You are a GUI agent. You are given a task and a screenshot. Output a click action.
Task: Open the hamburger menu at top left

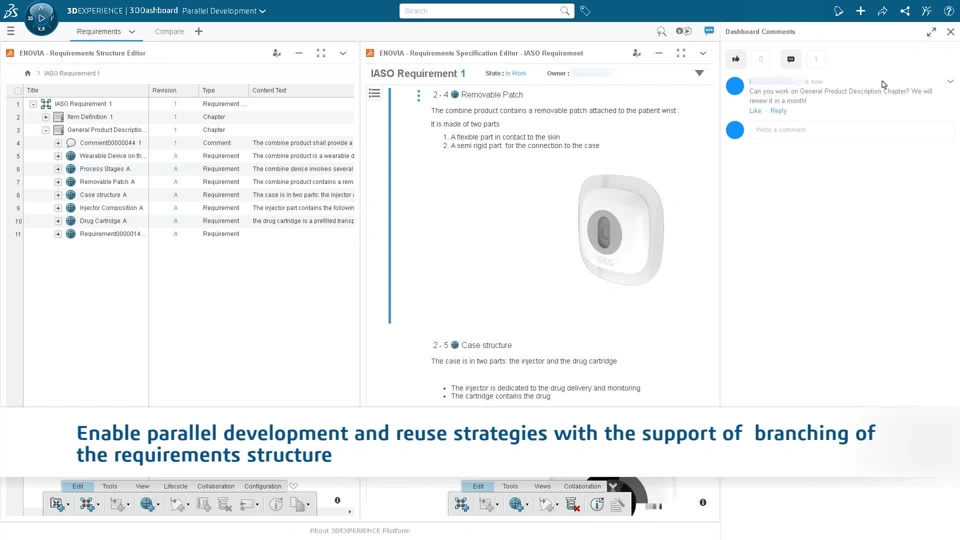coord(10,31)
